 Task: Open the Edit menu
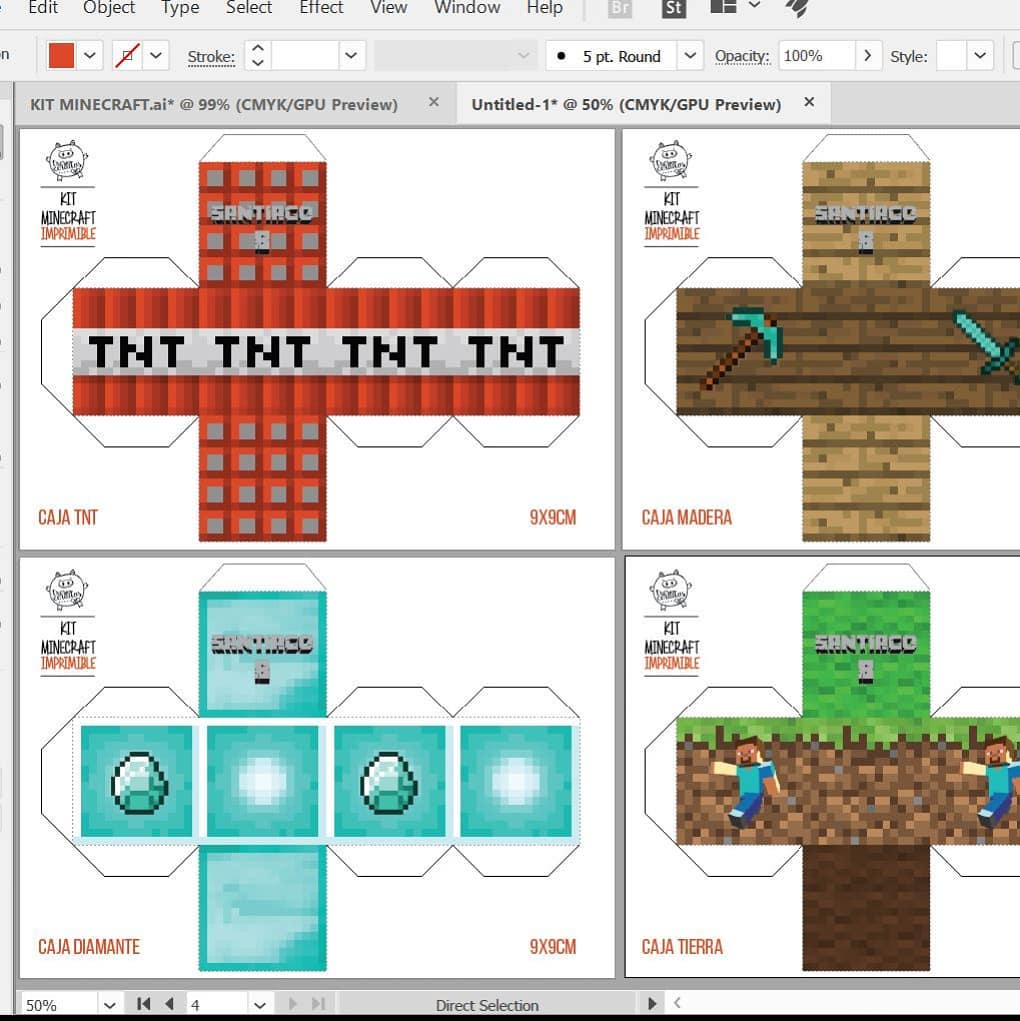click(43, 8)
